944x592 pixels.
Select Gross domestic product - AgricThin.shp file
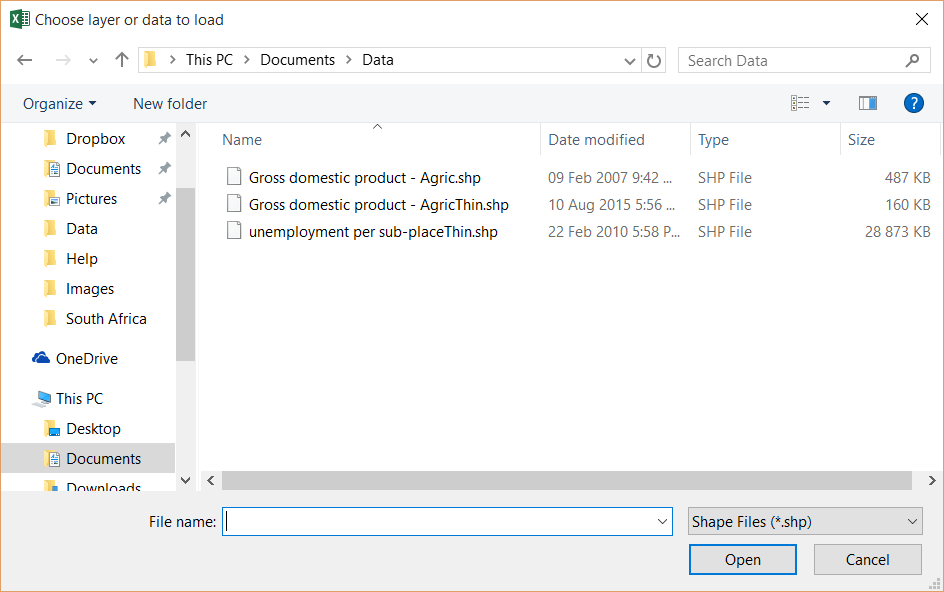(x=378, y=205)
